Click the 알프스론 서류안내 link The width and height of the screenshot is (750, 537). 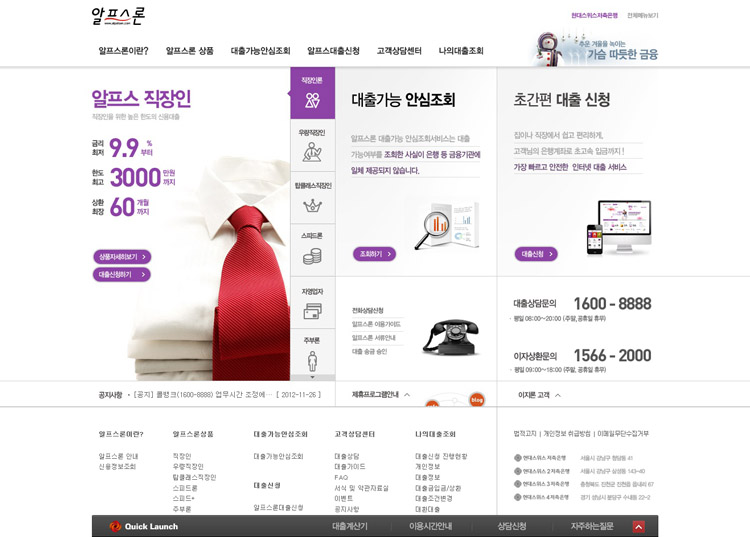374,338
